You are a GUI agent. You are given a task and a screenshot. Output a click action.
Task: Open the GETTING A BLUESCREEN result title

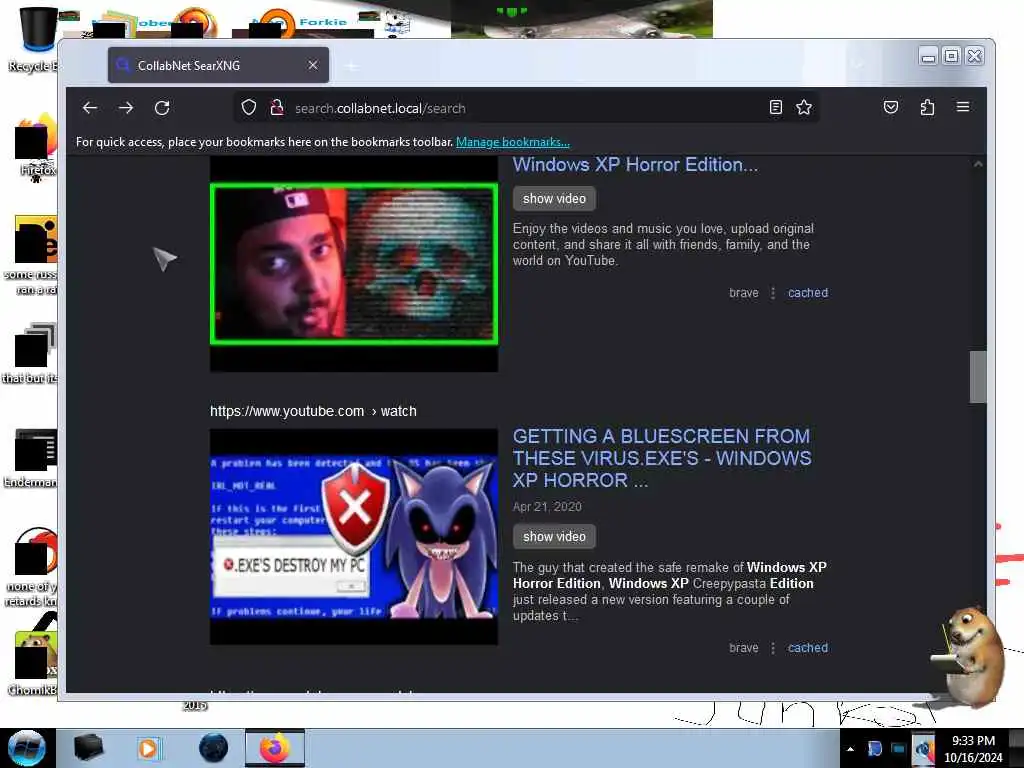(x=662, y=458)
